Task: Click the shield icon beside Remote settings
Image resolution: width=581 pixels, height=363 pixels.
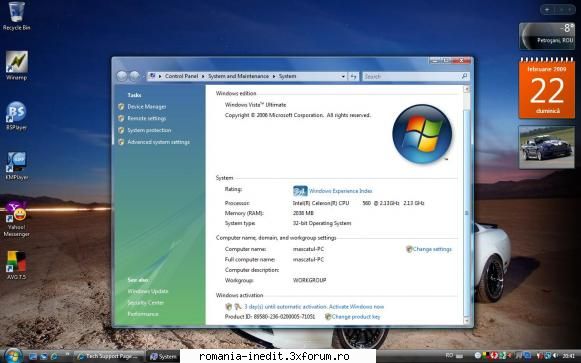Action: (121, 119)
